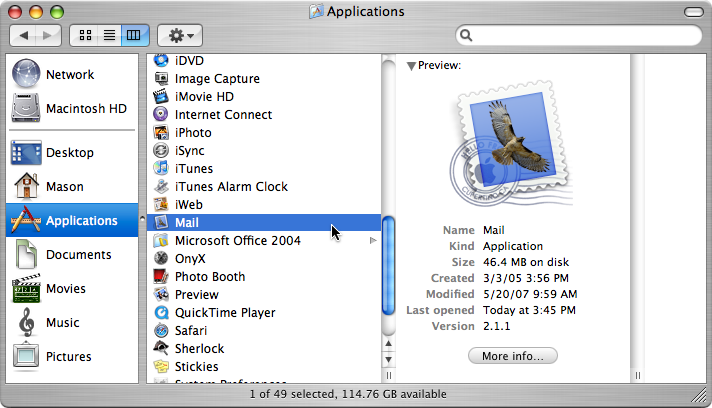Click the toolbar hide pill button
712x408 pixels.
(693, 12)
